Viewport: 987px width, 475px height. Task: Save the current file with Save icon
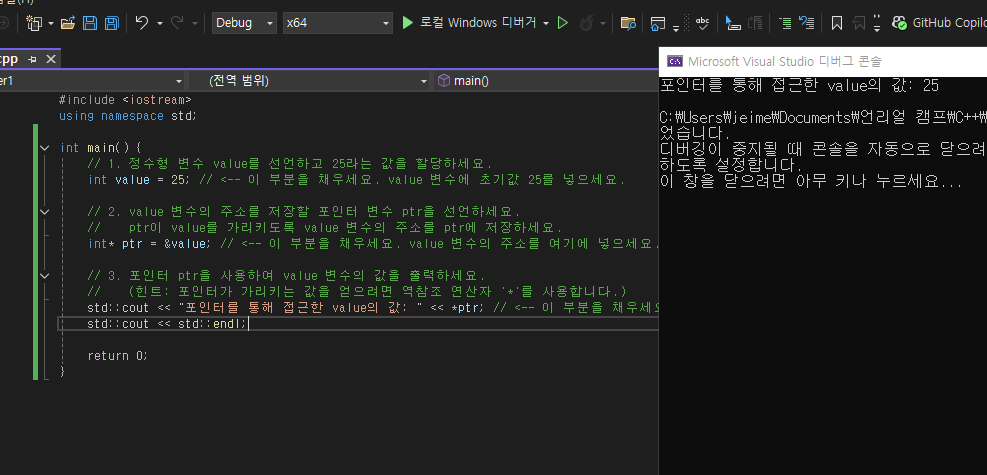pyautogui.click(x=90, y=23)
